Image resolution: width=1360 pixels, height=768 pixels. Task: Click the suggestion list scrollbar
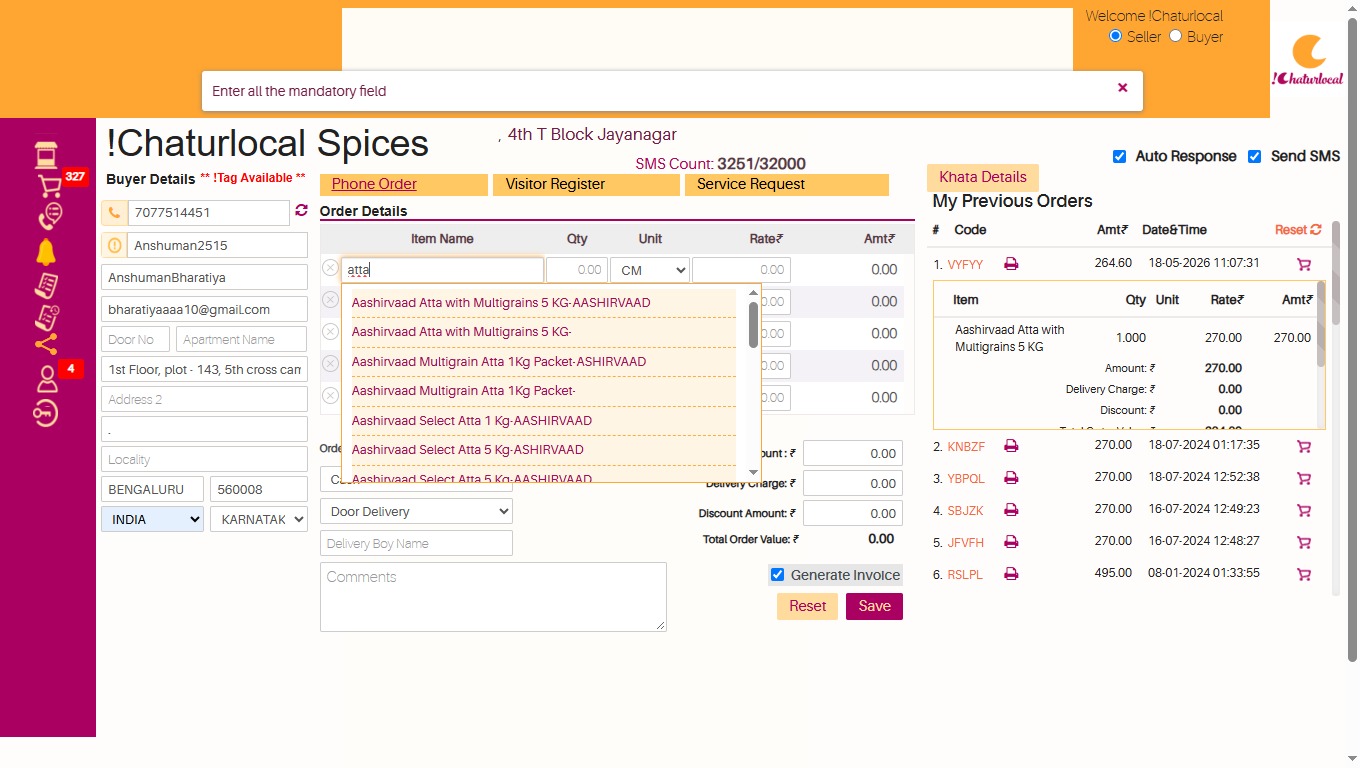(754, 324)
